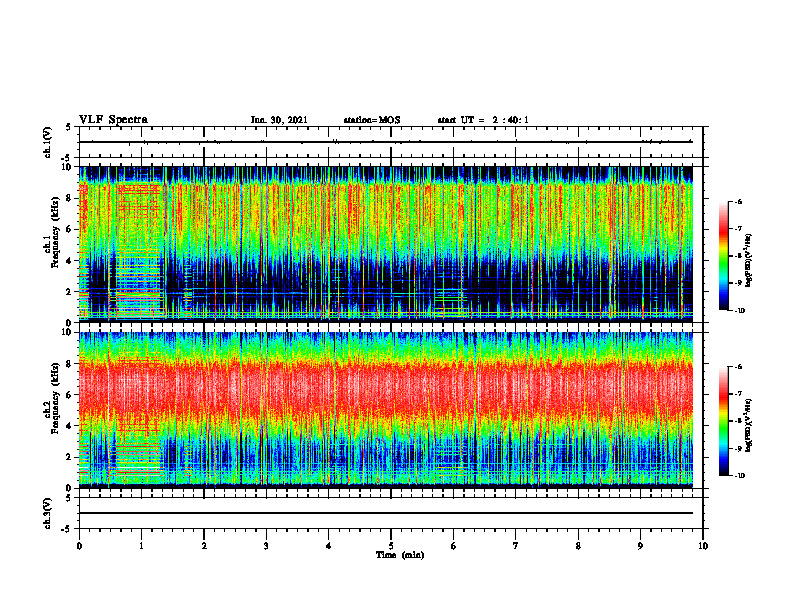Screen dimensions: 792x612
Task: Click the ch.1 spectrogram frequency tick '8'
Action: point(70,198)
